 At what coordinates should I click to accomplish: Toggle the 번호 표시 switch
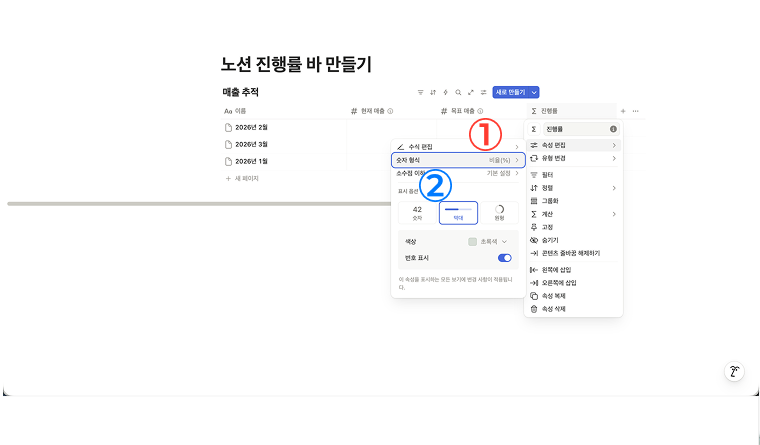pyautogui.click(x=505, y=258)
